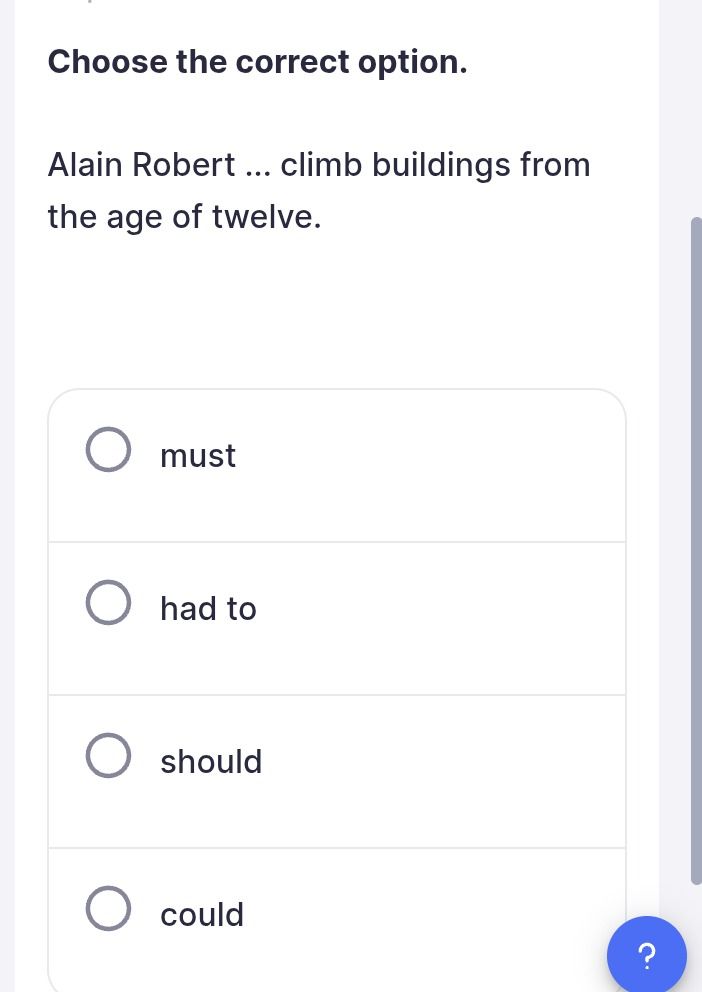The width and height of the screenshot is (702, 992).
Task: Pick the "could" radio button
Action: pyautogui.click(x=108, y=908)
